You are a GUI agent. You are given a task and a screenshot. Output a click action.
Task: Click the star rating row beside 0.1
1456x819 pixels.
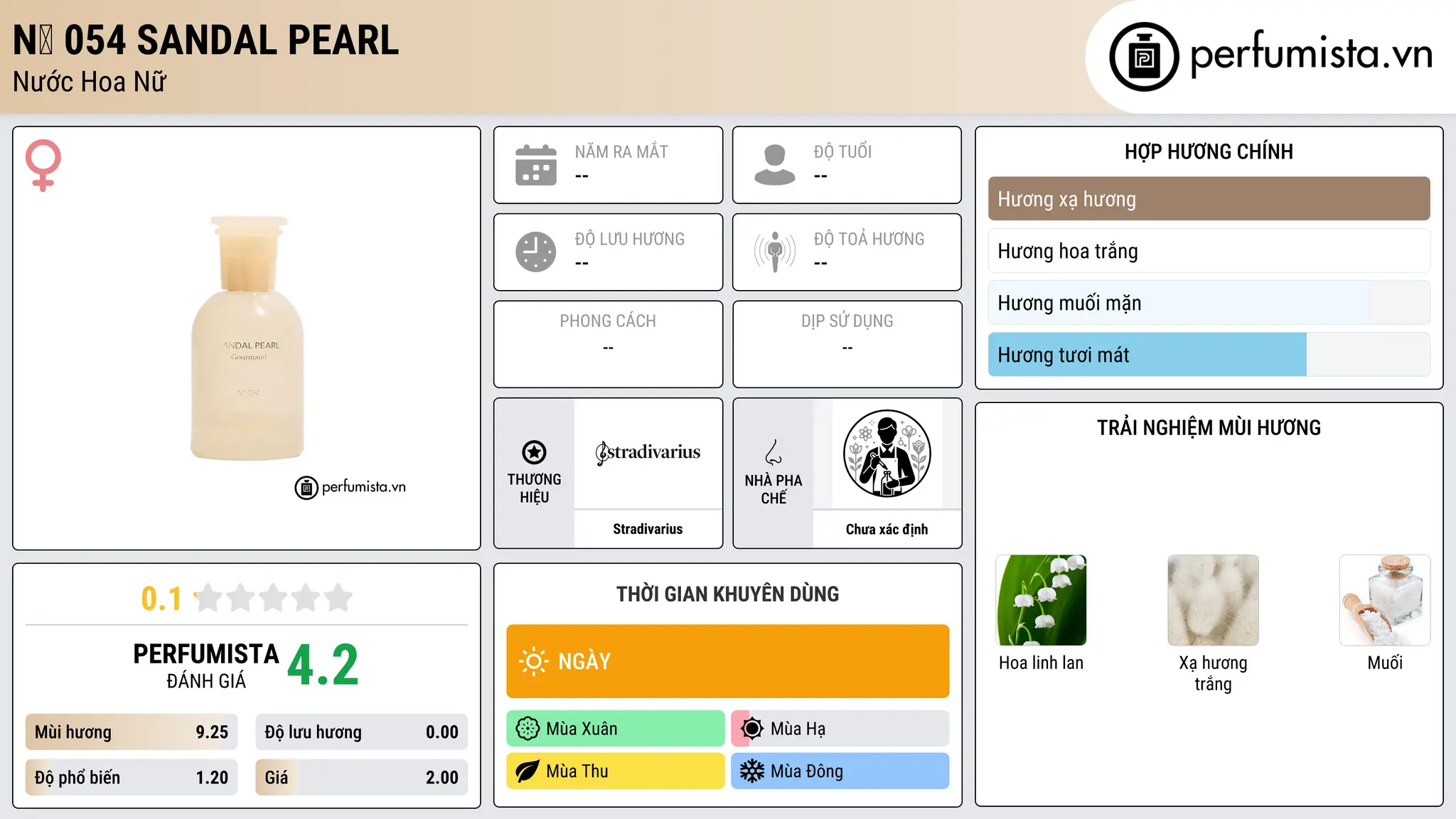click(x=273, y=598)
